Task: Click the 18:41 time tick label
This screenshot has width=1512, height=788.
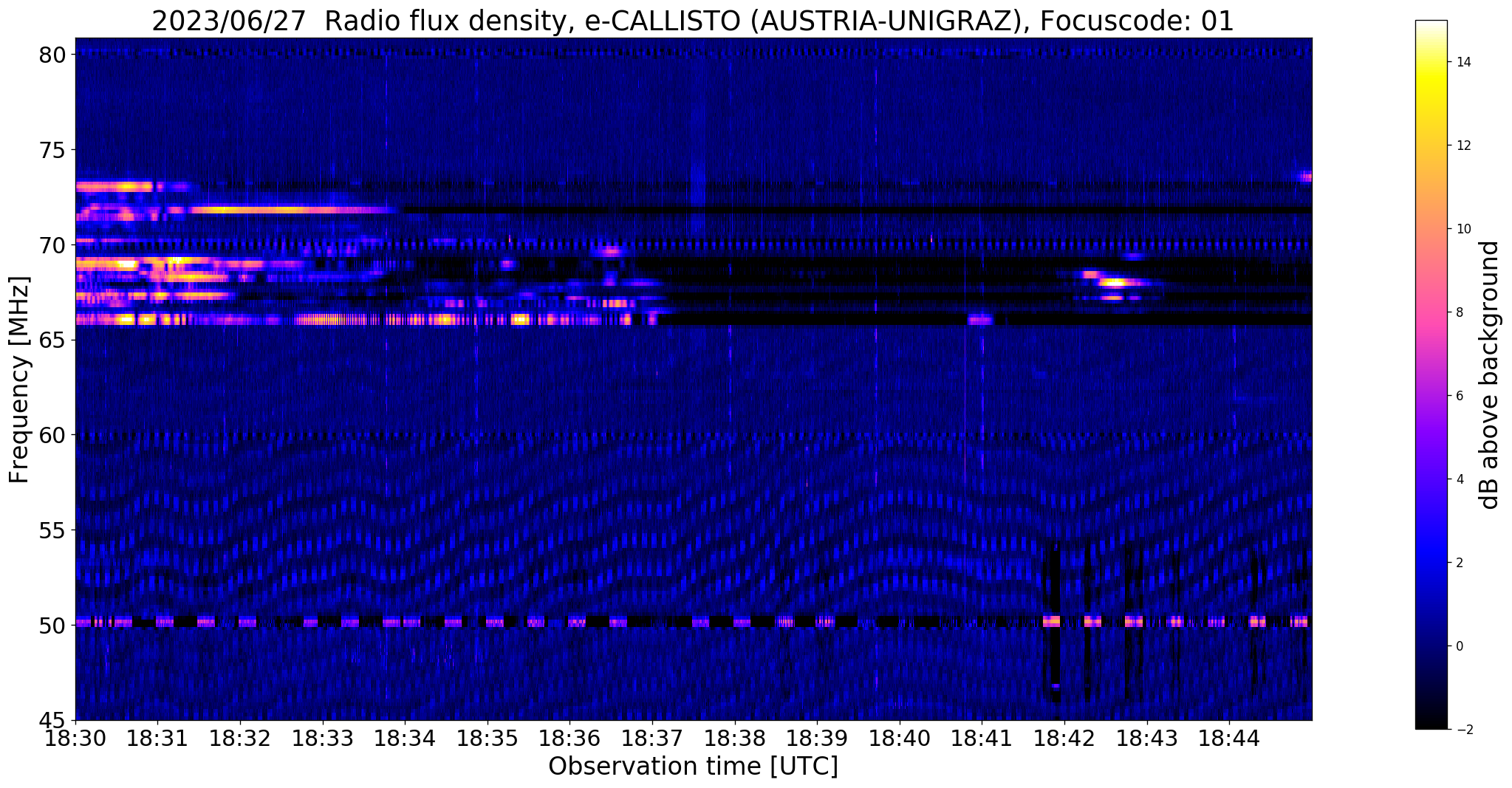Action: point(982,738)
